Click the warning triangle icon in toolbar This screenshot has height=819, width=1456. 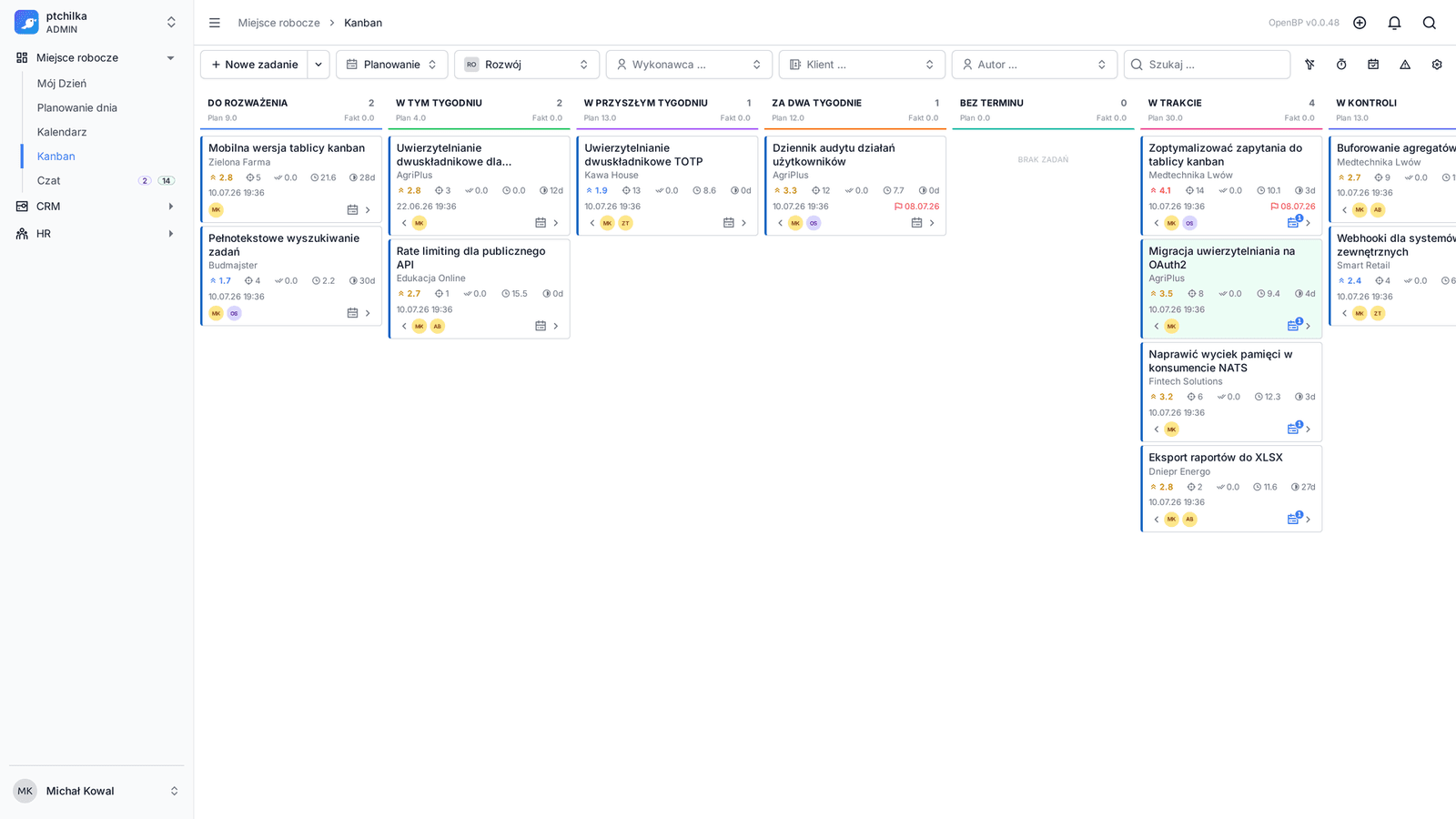(x=1405, y=65)
